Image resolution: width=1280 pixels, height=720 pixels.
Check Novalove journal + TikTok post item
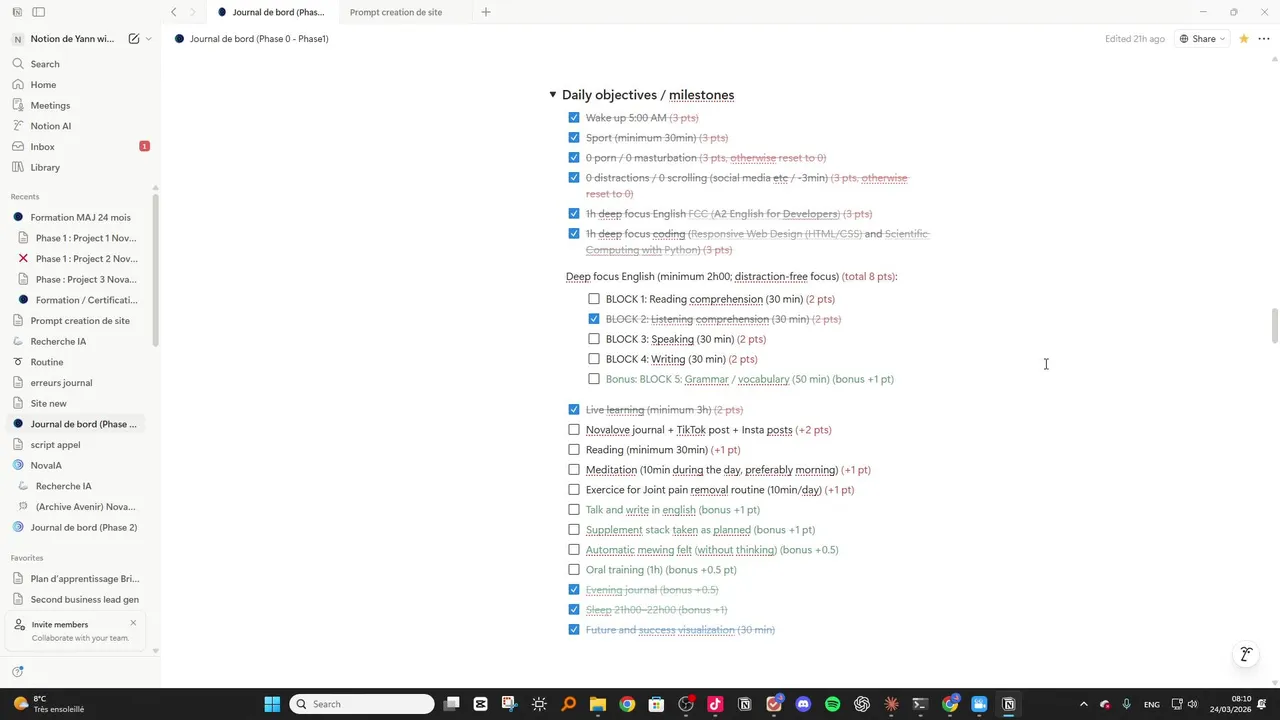[574, 430]
